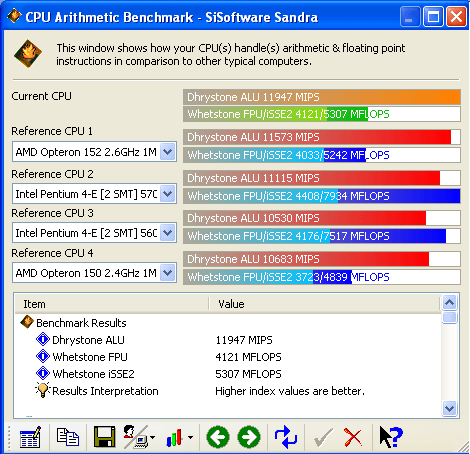Click the large flame diamond icon beside description
The width and height of the screenshot is (470, 454).
coord(28,54)
